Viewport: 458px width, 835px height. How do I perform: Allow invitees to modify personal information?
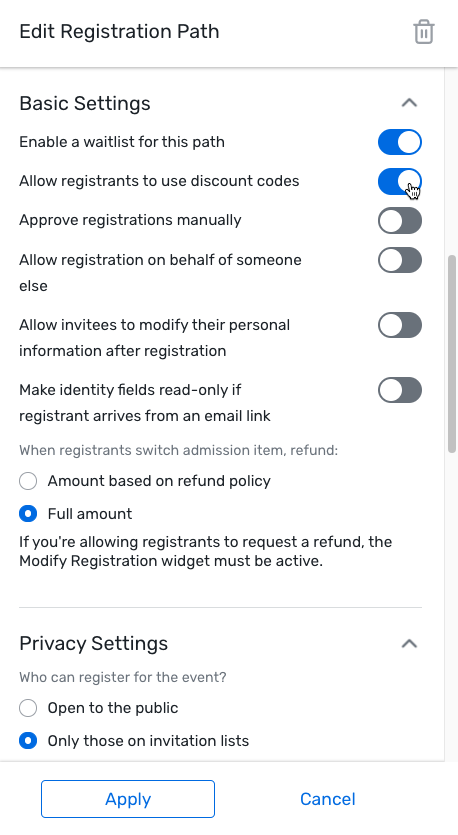[400, 325]
